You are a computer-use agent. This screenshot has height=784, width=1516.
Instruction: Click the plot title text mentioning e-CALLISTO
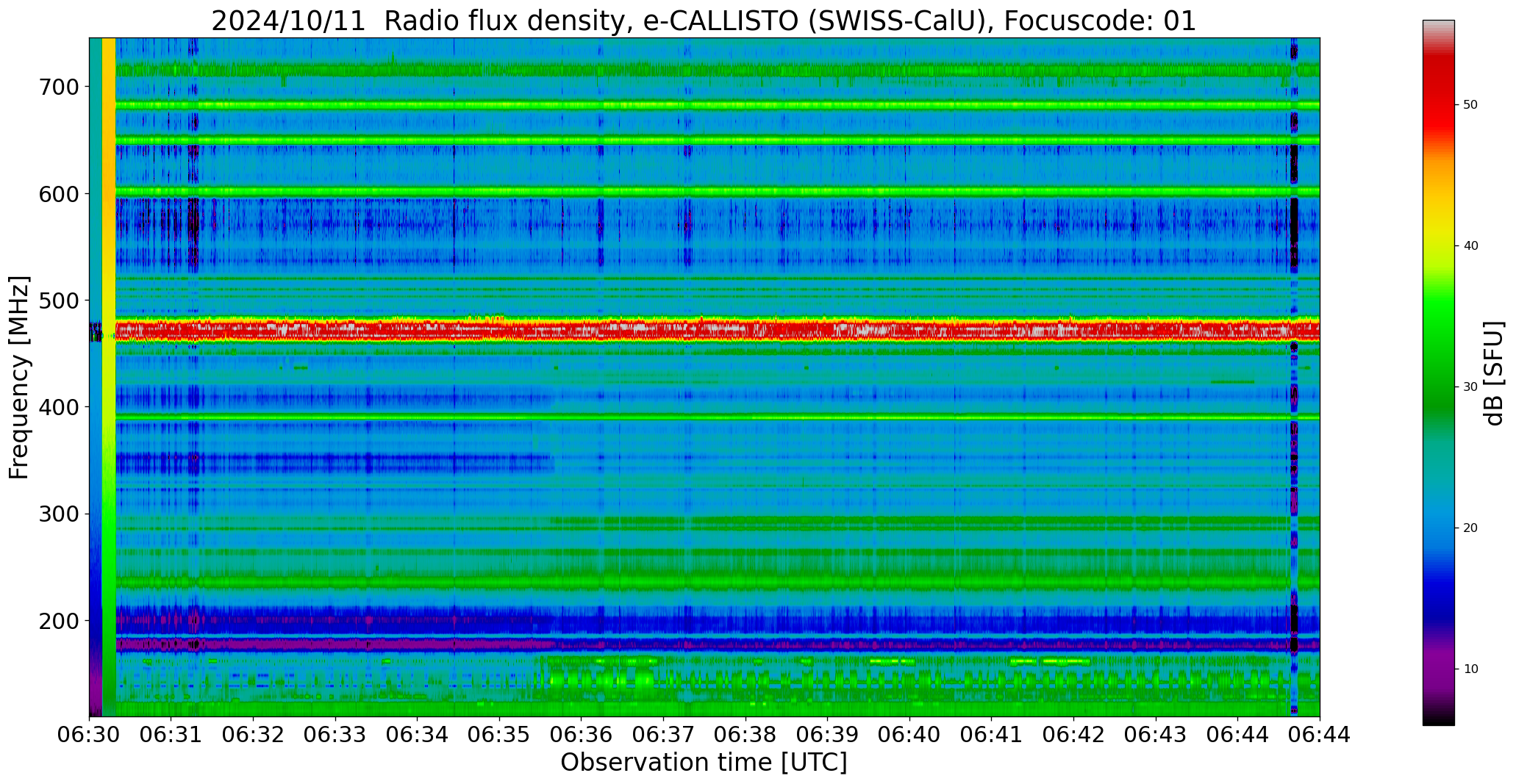(x=704, y=21)
